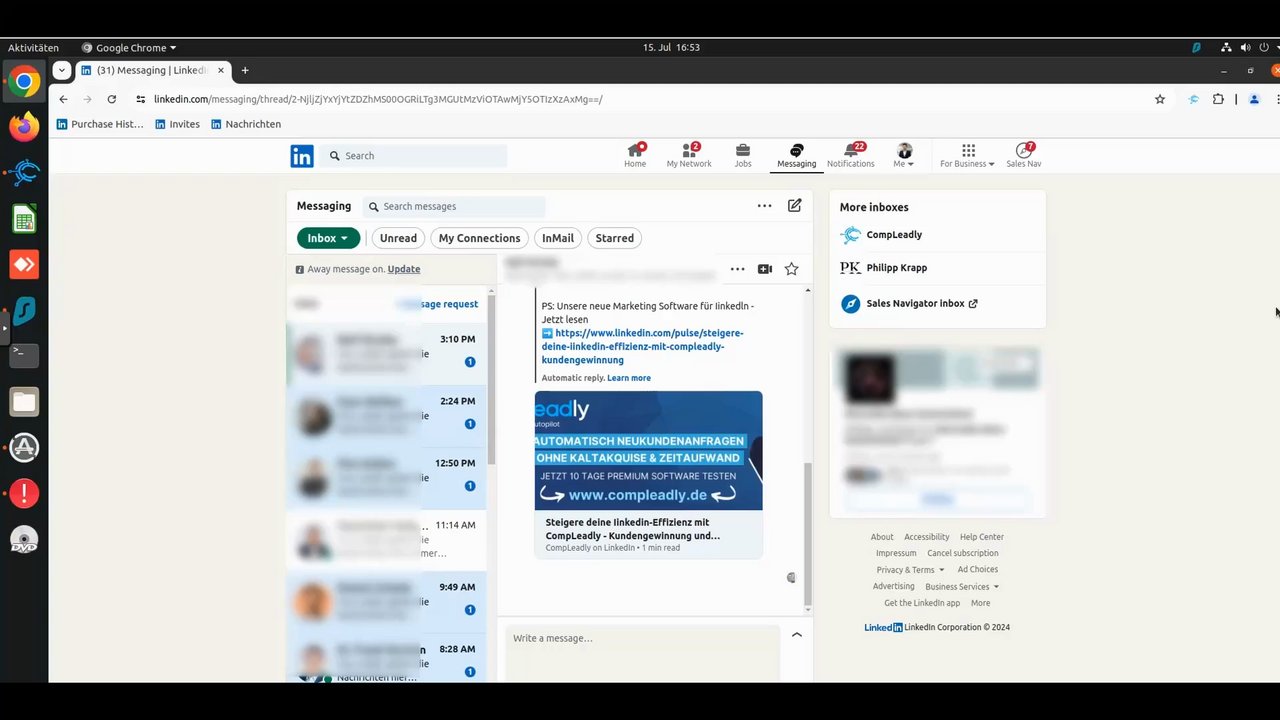Open My Network icon
Image resolution: width=1280 pixels, height=720 pixels.
(689, 155)
